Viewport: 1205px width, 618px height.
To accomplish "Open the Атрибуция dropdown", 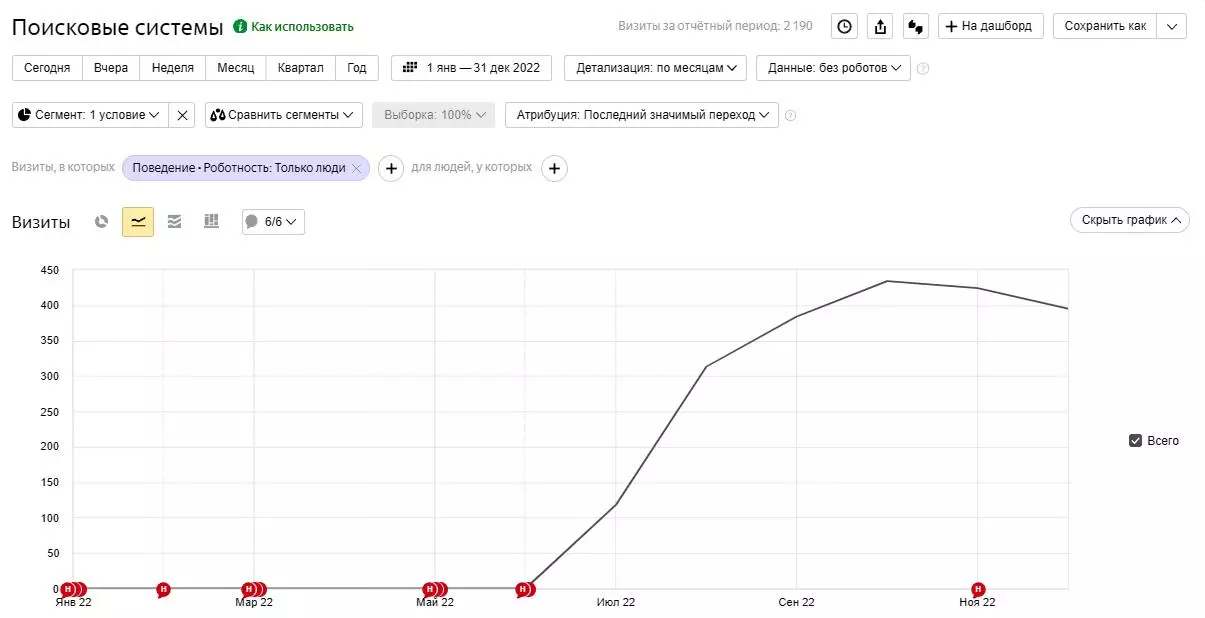I will pos(641,115).
